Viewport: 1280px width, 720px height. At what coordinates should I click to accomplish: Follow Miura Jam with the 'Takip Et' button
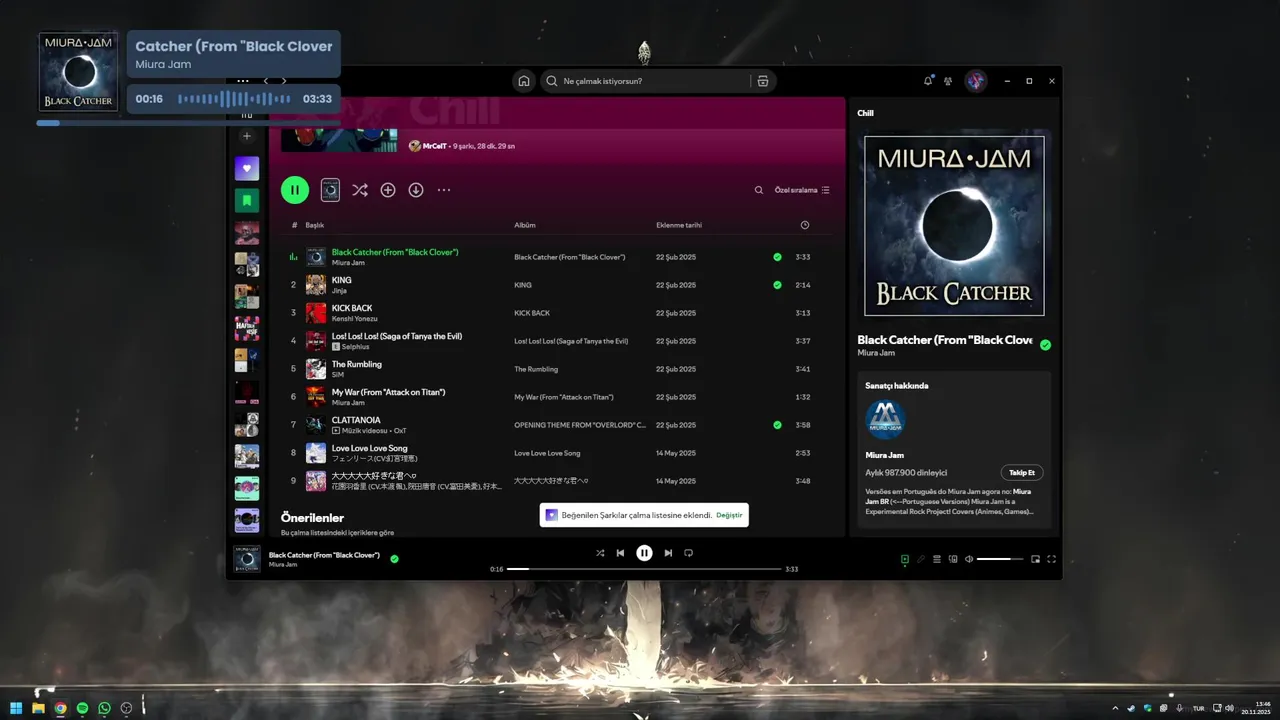click(1022, 472)
